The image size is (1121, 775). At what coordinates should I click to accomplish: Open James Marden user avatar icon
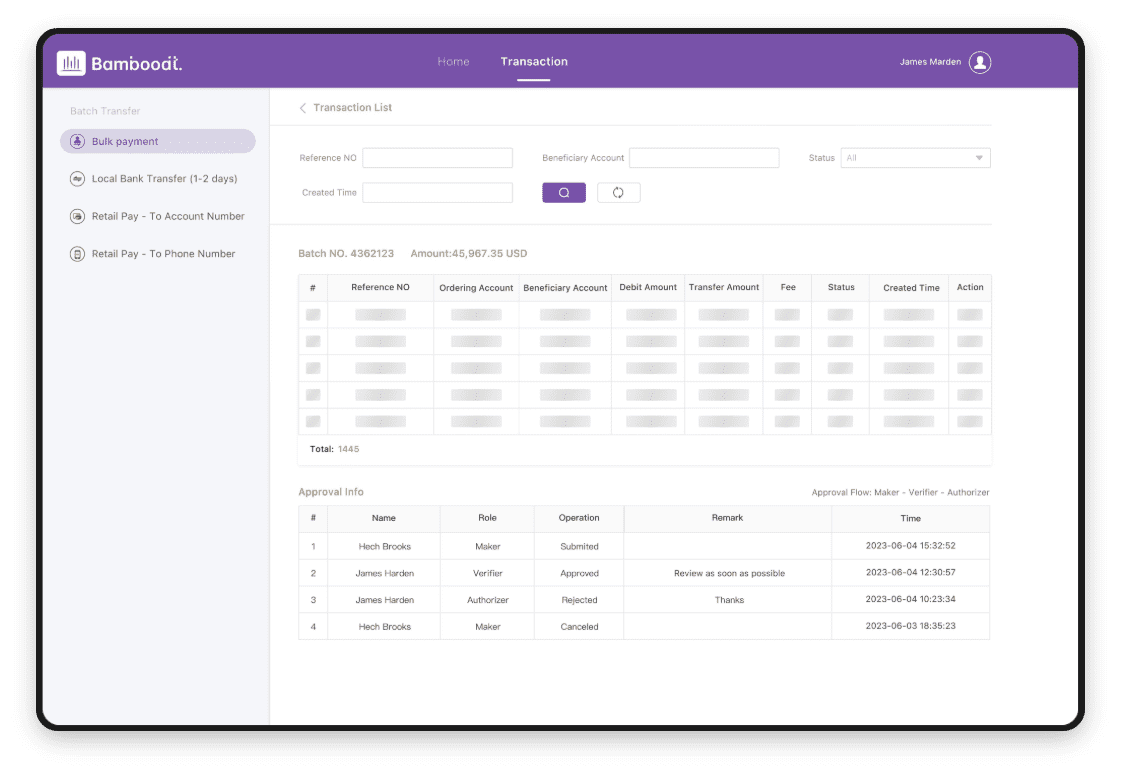pos(980,62)
